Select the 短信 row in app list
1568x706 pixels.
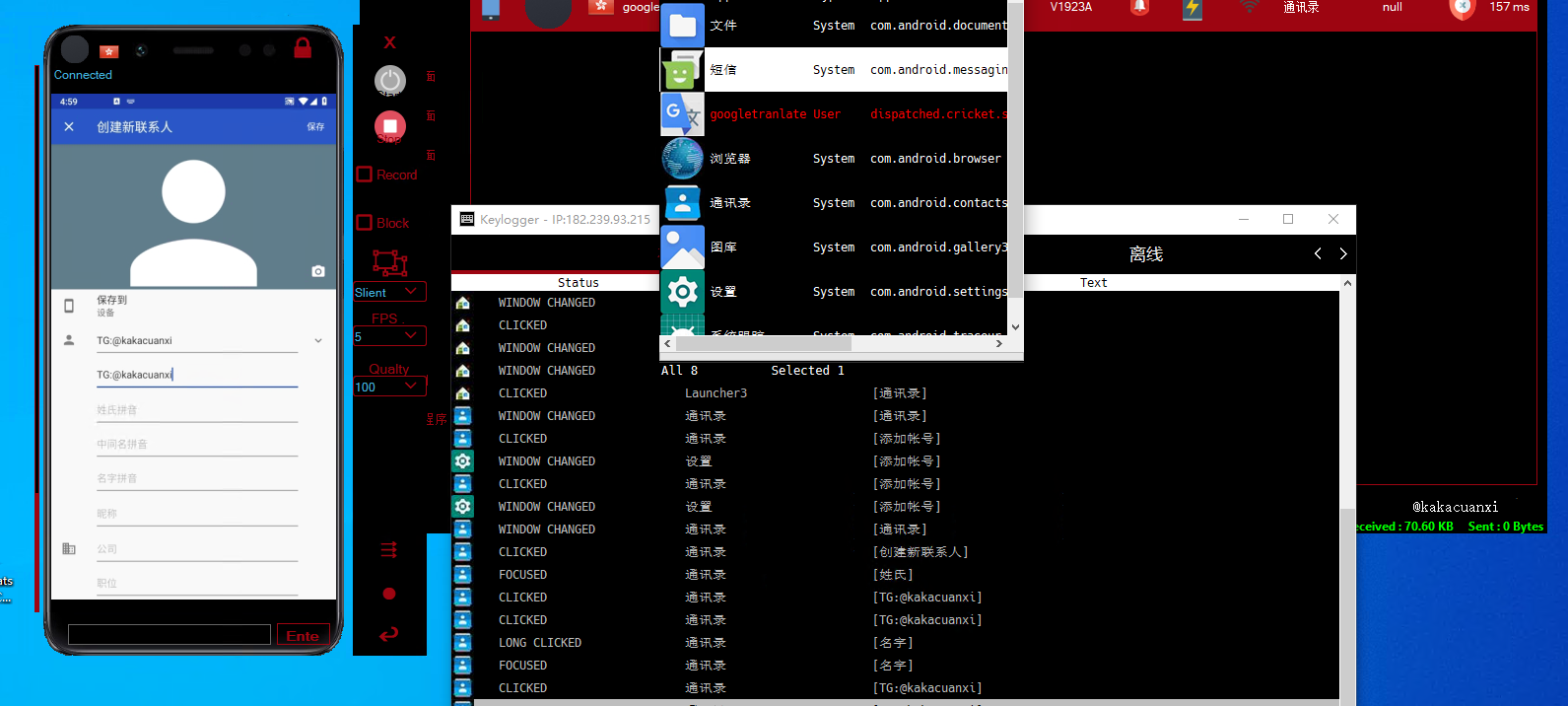(834, 69)
